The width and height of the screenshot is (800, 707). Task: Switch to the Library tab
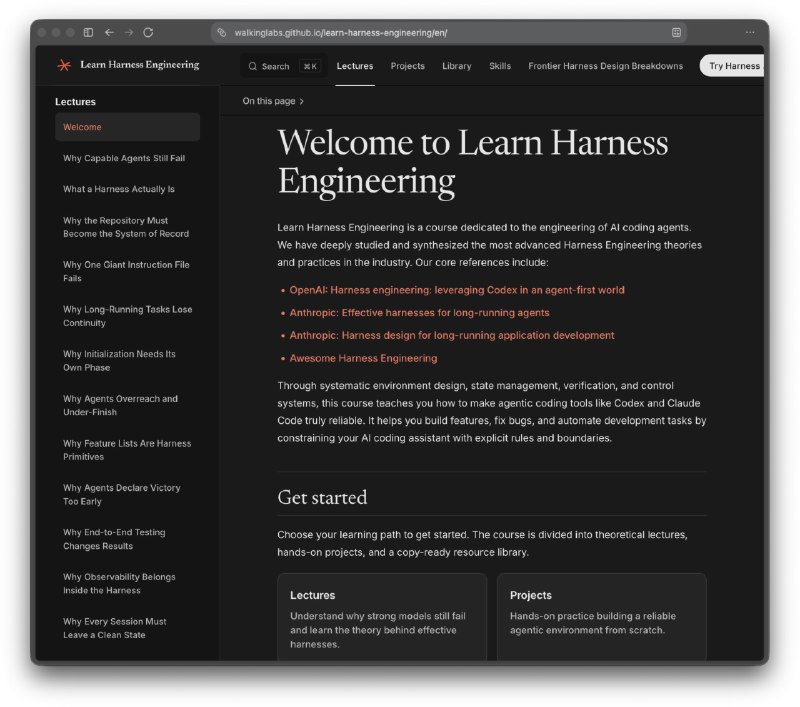point(457,66)
